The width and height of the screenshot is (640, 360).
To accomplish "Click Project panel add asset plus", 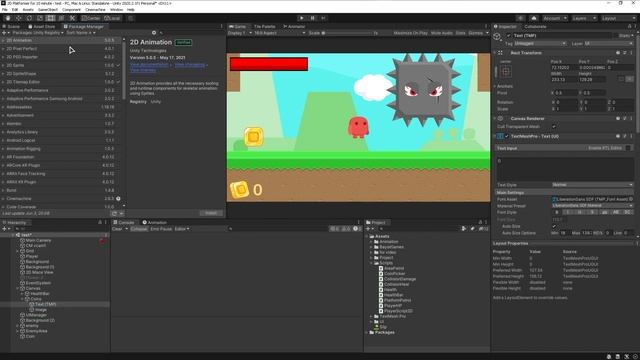I will (x=368, y=229).
